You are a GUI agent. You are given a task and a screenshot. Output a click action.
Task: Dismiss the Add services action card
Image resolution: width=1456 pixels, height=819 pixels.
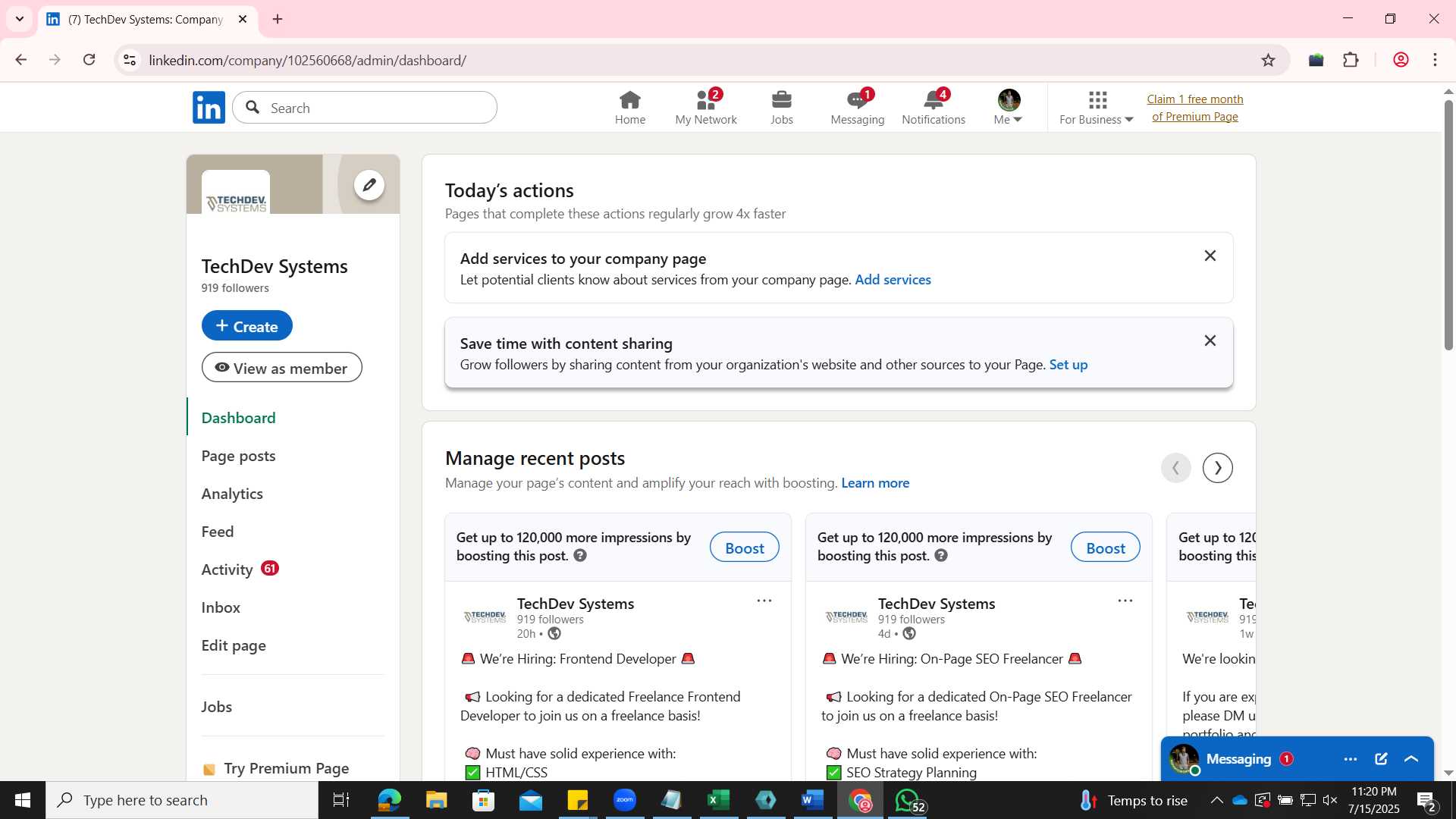point(1210,256)
